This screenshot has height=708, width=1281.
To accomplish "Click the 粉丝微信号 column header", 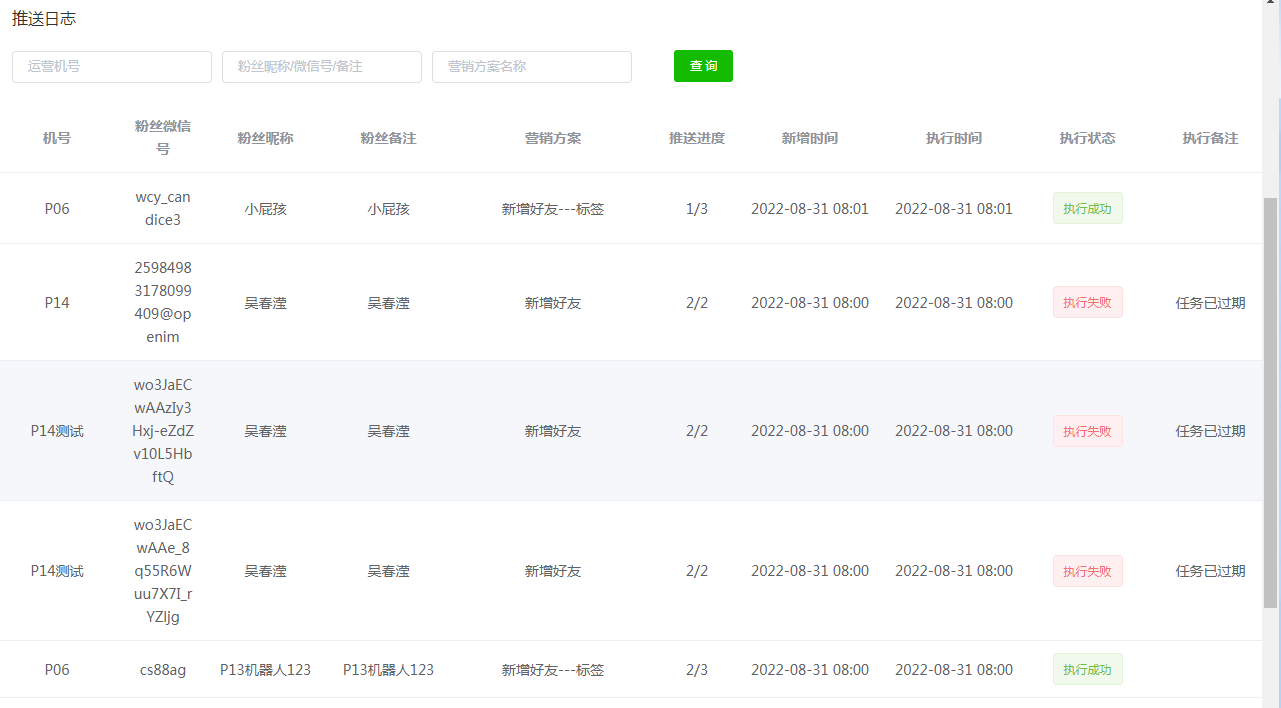I will click(163, 137).
